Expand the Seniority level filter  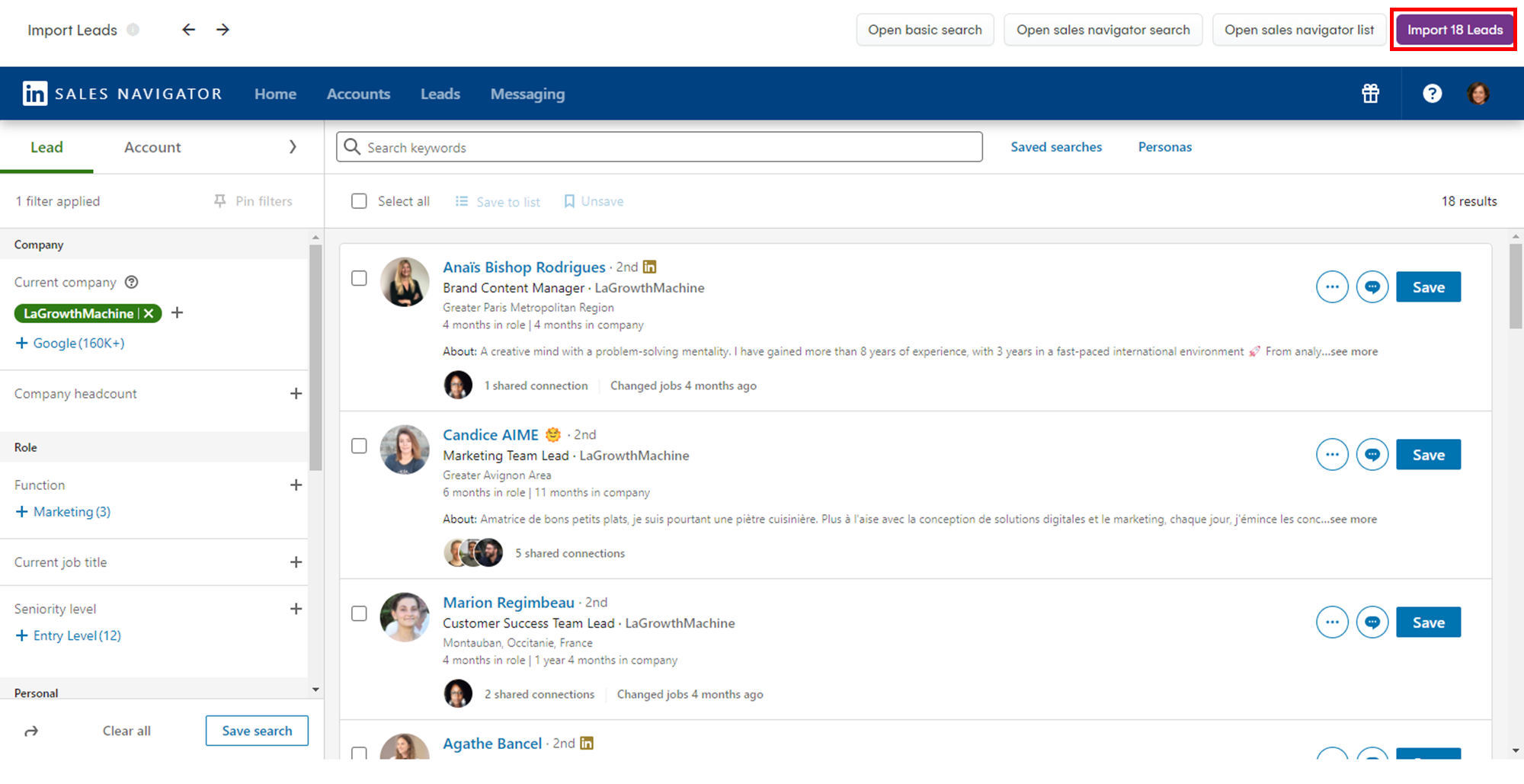pos(296,609)
